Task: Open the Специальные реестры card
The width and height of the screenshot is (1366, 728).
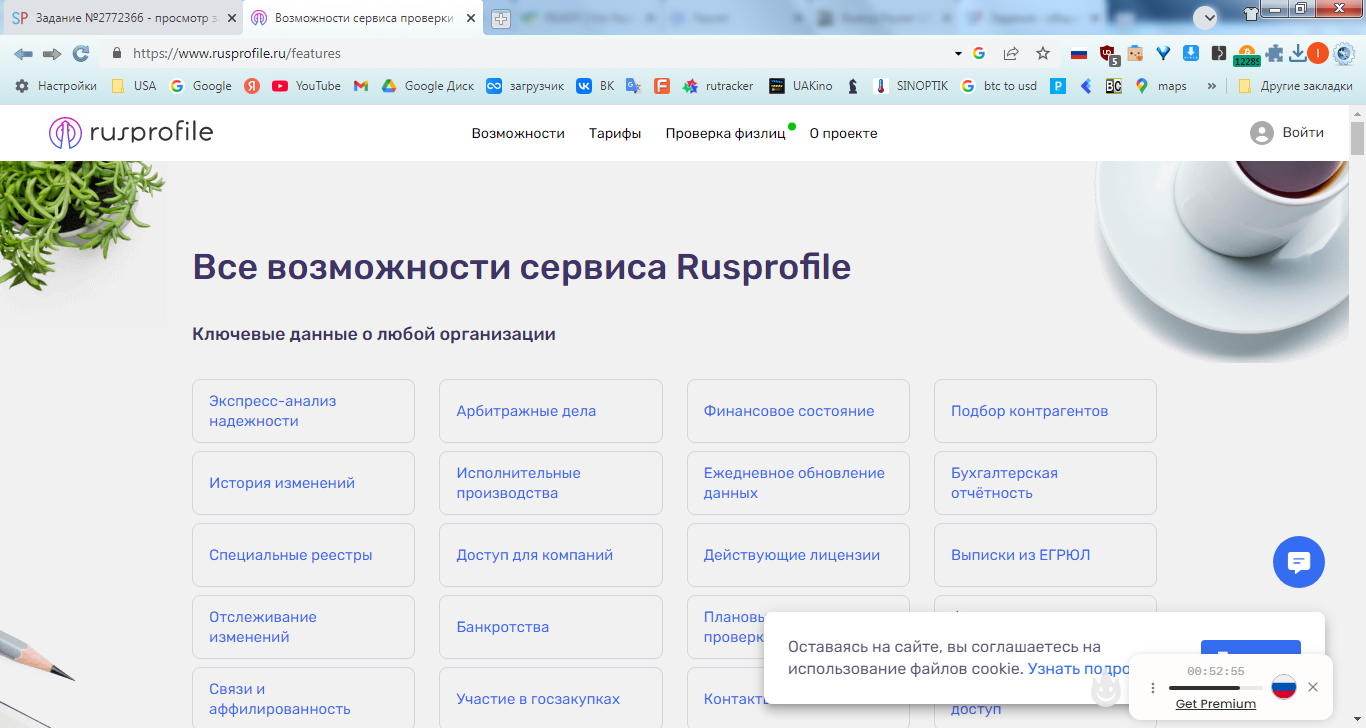Action: point(303,555)
